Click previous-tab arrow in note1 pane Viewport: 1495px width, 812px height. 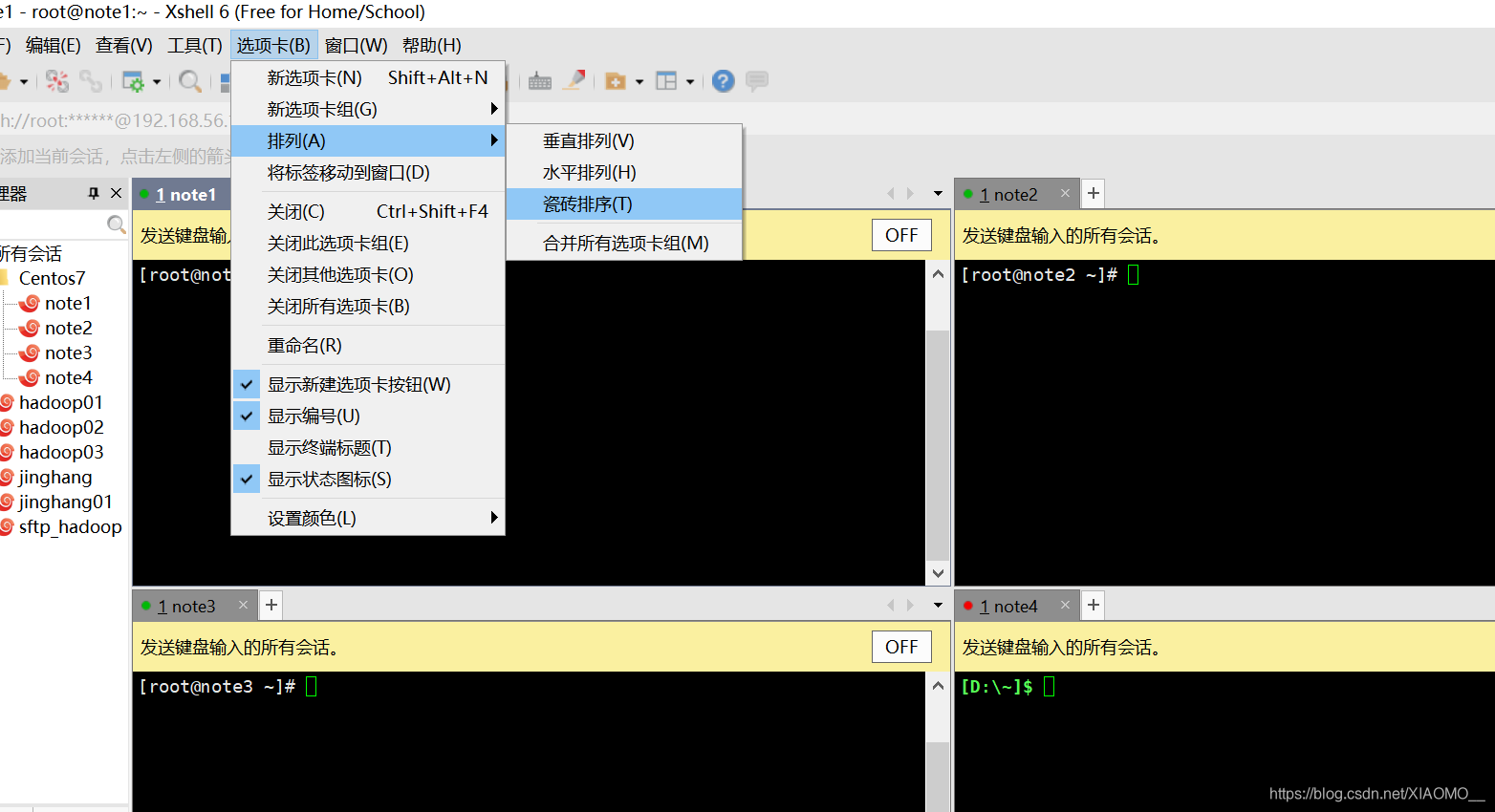[891, 193]
